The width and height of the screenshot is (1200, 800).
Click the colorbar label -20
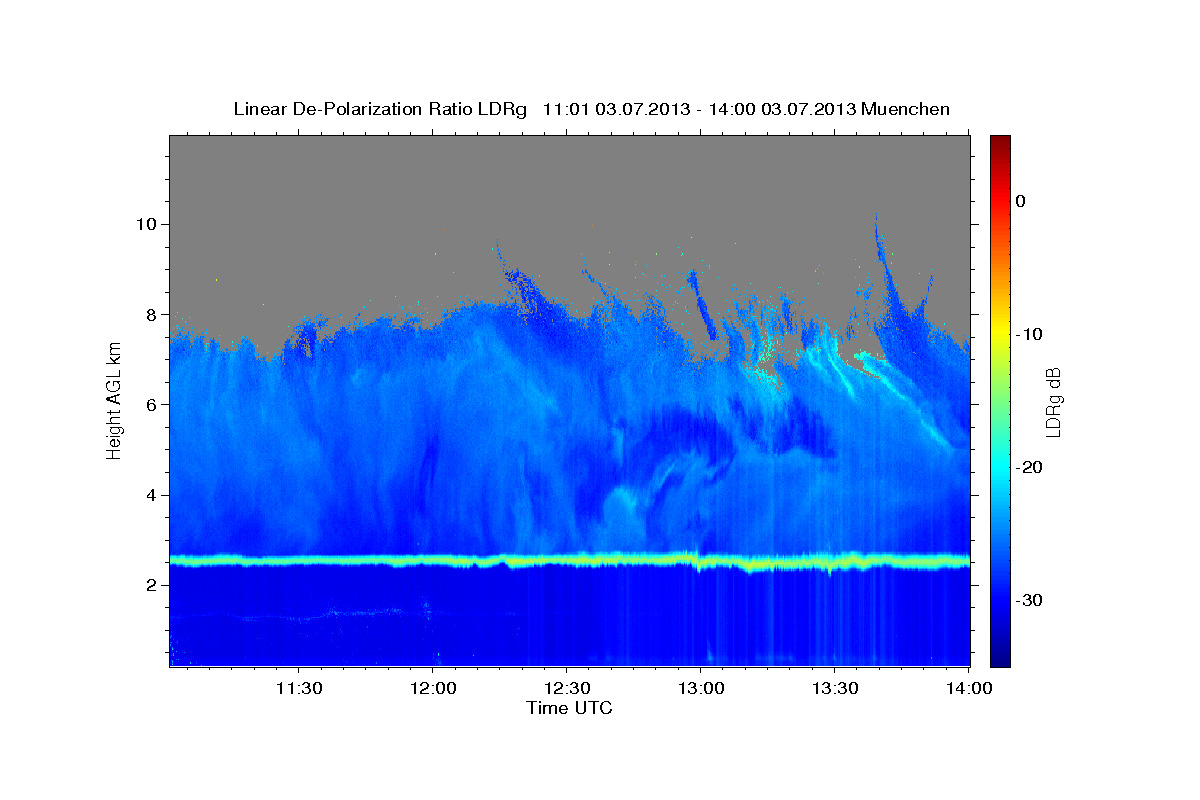click(x=1028, y=467)
